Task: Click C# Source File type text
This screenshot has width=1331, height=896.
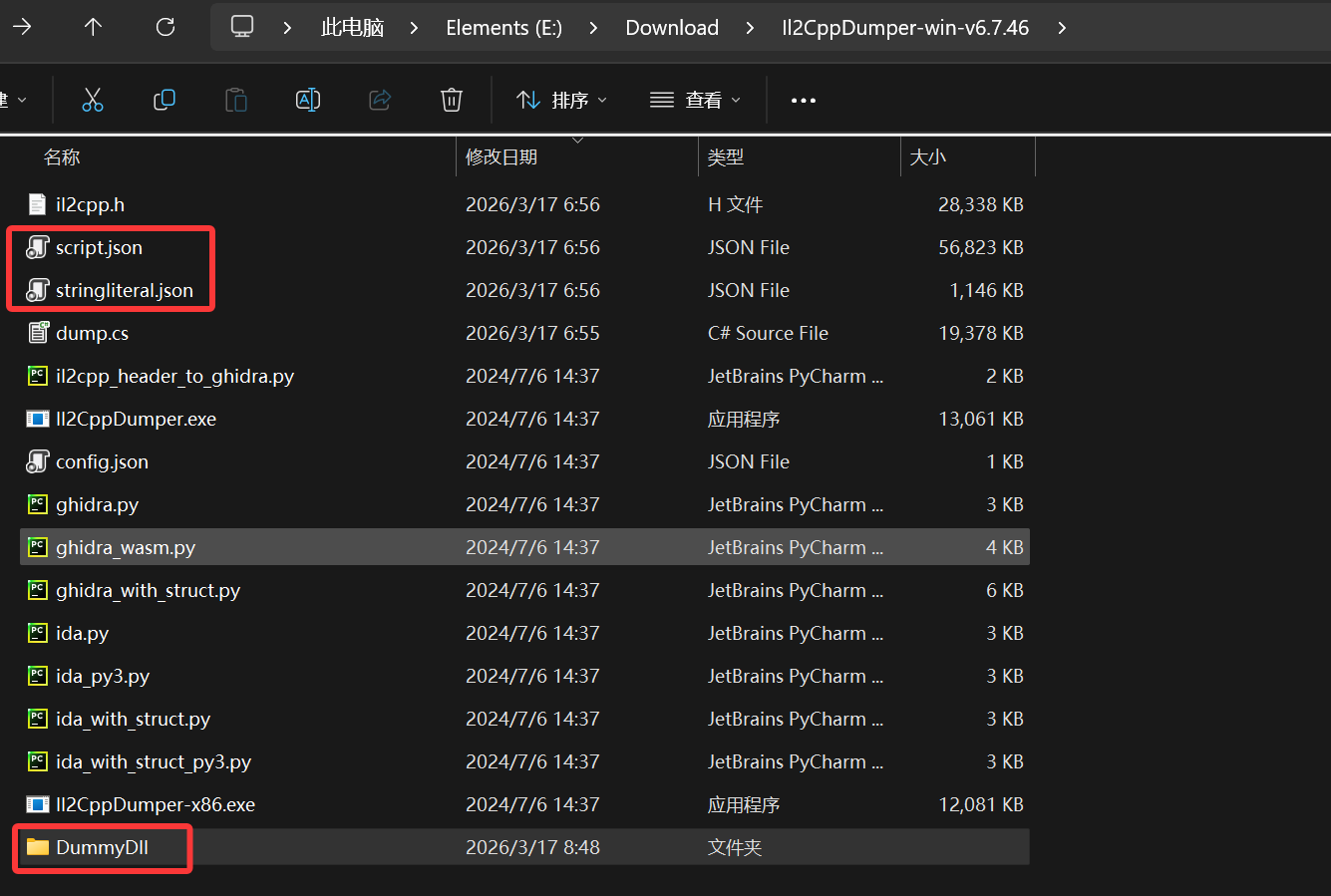Action: coord(768,333)
